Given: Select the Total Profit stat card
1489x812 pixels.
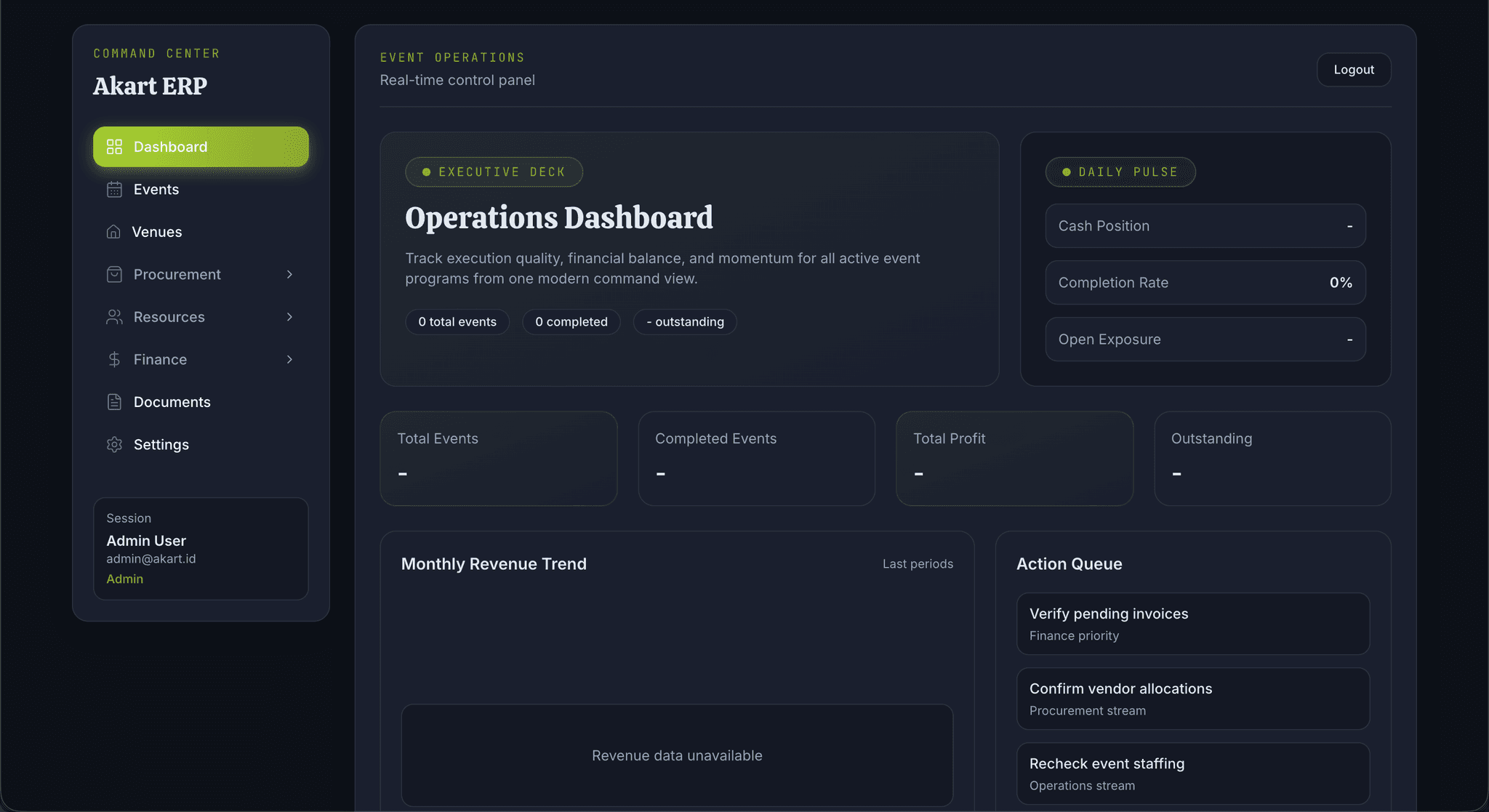Looking at the screenshot, I should 1014,459.
